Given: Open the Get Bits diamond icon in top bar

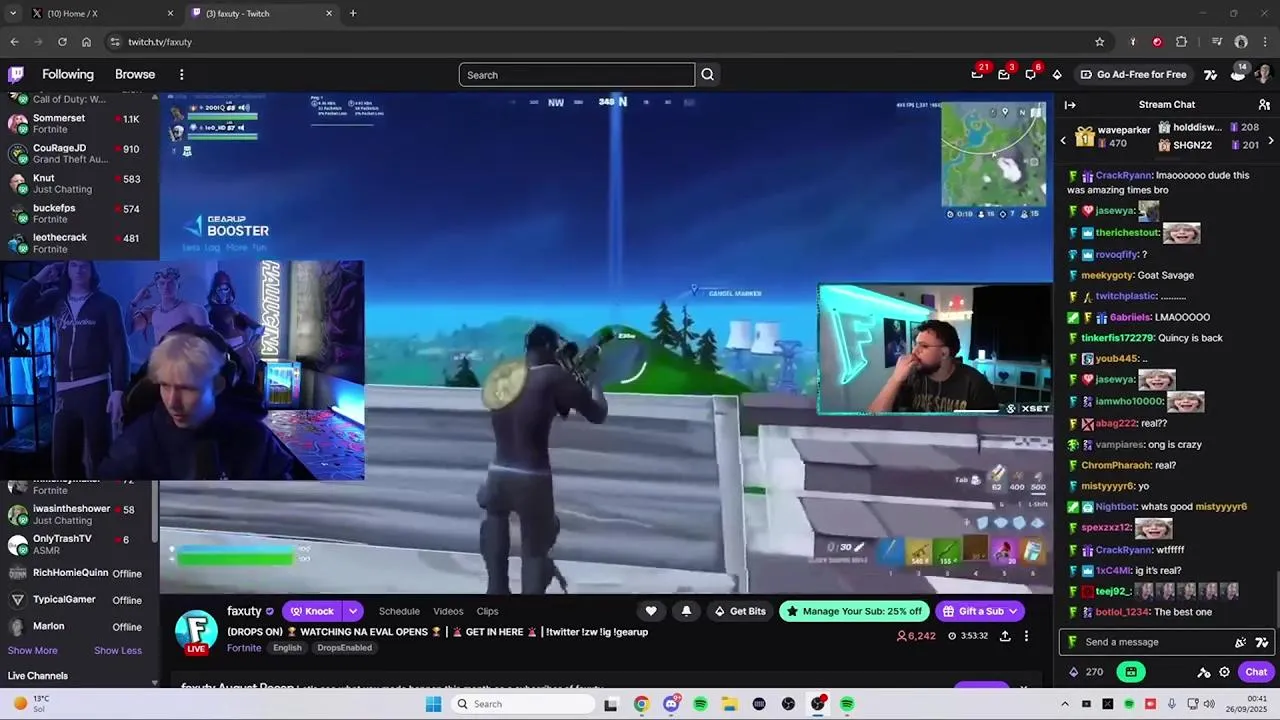Looking at the screenshot, I should [x=1057, y=74].
